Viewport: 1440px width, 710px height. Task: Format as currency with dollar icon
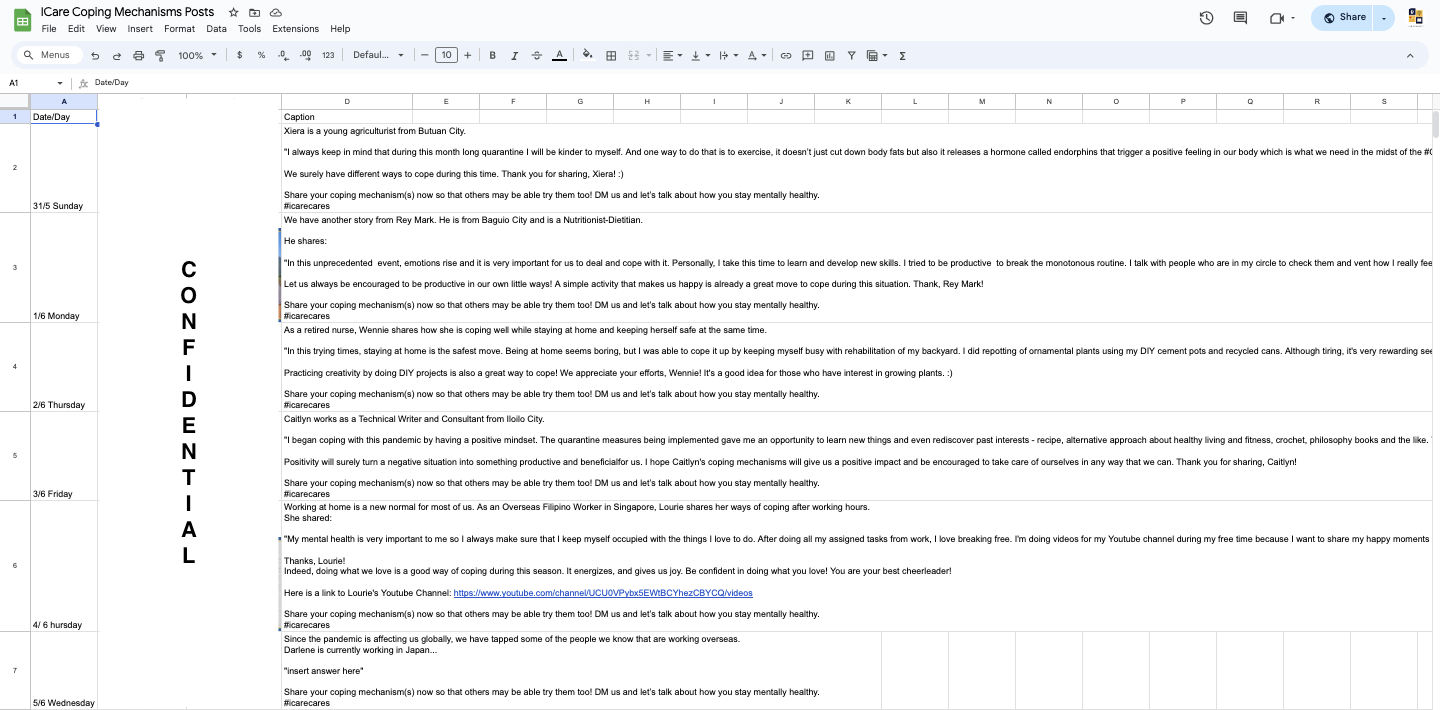point(240,56)
